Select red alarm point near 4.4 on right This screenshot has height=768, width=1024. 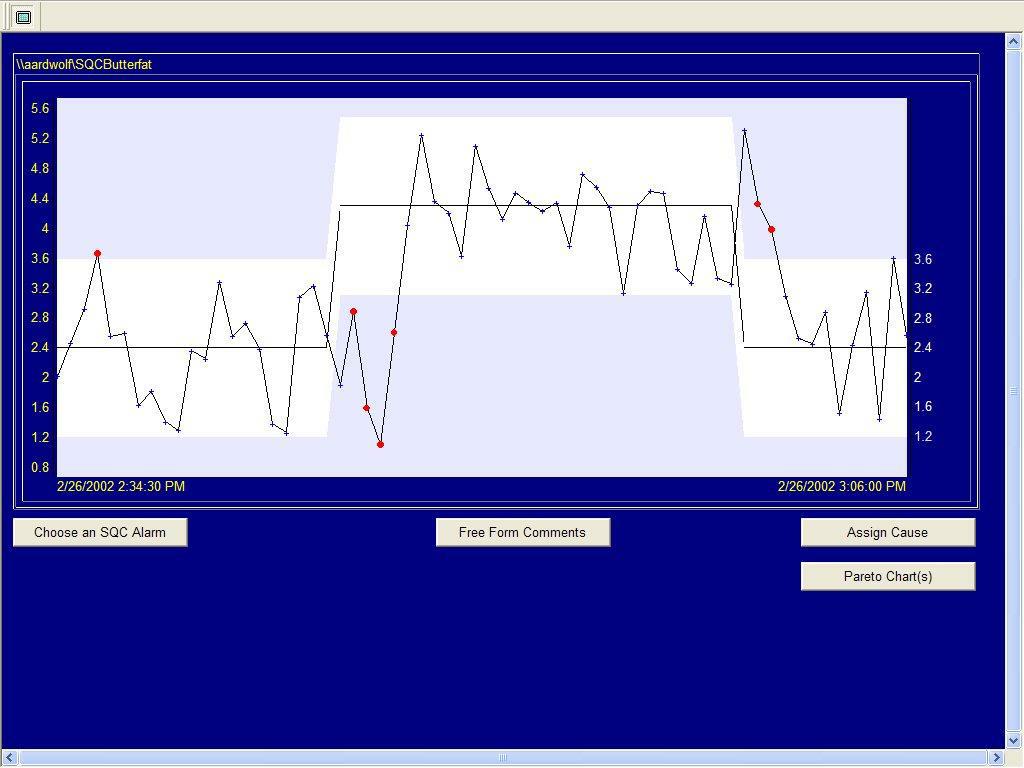758,204
